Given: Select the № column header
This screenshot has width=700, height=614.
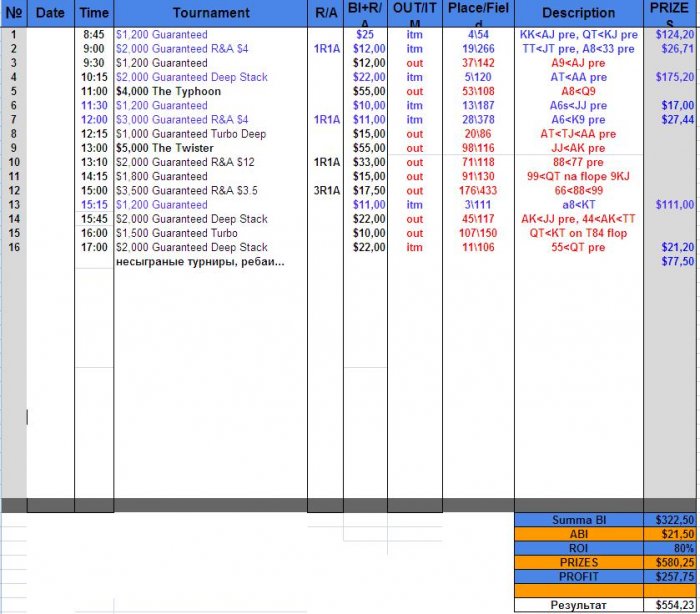Looking at the screenshot, I should pos(14,13).
